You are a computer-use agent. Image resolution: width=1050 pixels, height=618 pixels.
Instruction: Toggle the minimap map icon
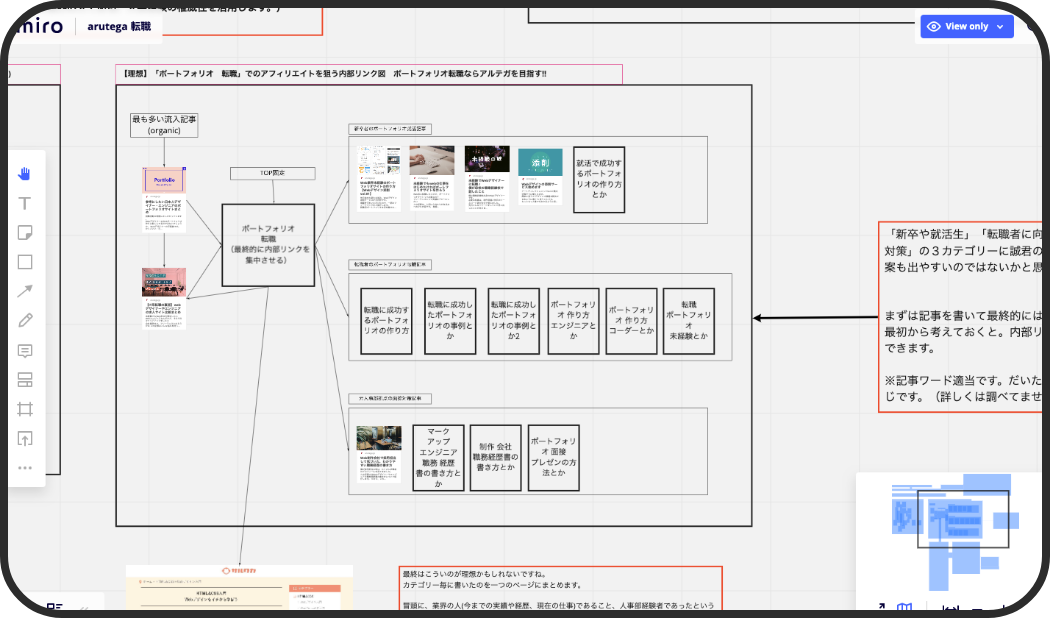pos(905,608)
